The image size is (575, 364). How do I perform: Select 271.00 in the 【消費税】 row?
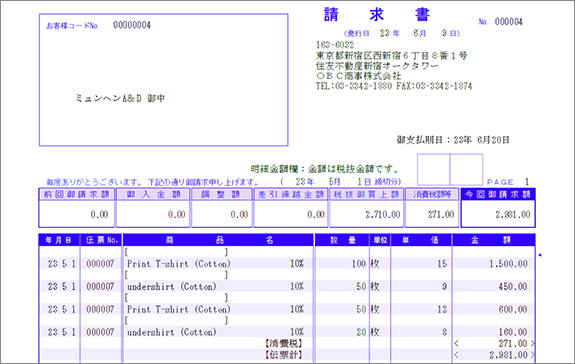513,343
